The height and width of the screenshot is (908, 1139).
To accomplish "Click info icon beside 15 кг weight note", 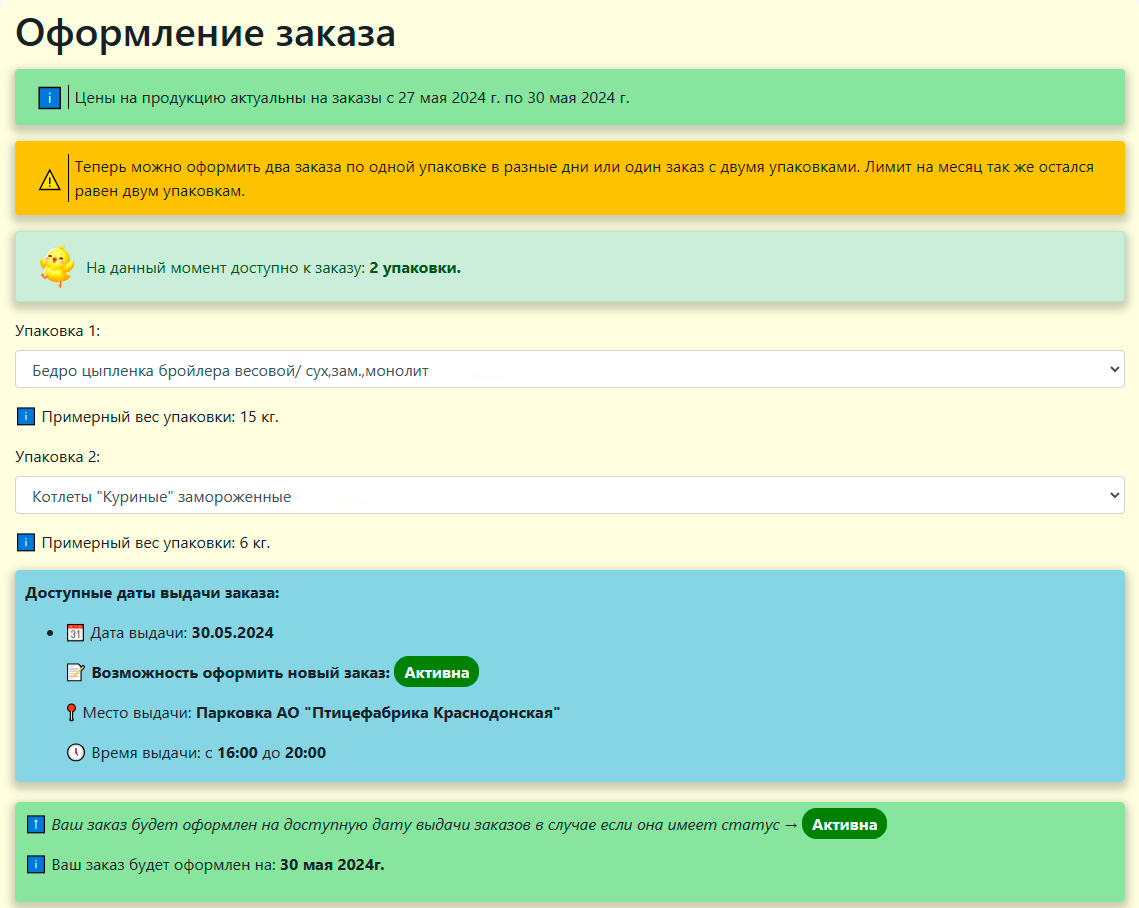I will click(26, 416).
